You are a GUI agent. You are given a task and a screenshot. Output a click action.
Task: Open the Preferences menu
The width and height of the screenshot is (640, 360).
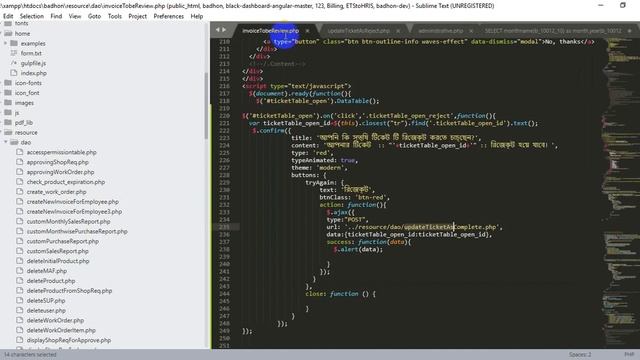(x=169, y=16)
